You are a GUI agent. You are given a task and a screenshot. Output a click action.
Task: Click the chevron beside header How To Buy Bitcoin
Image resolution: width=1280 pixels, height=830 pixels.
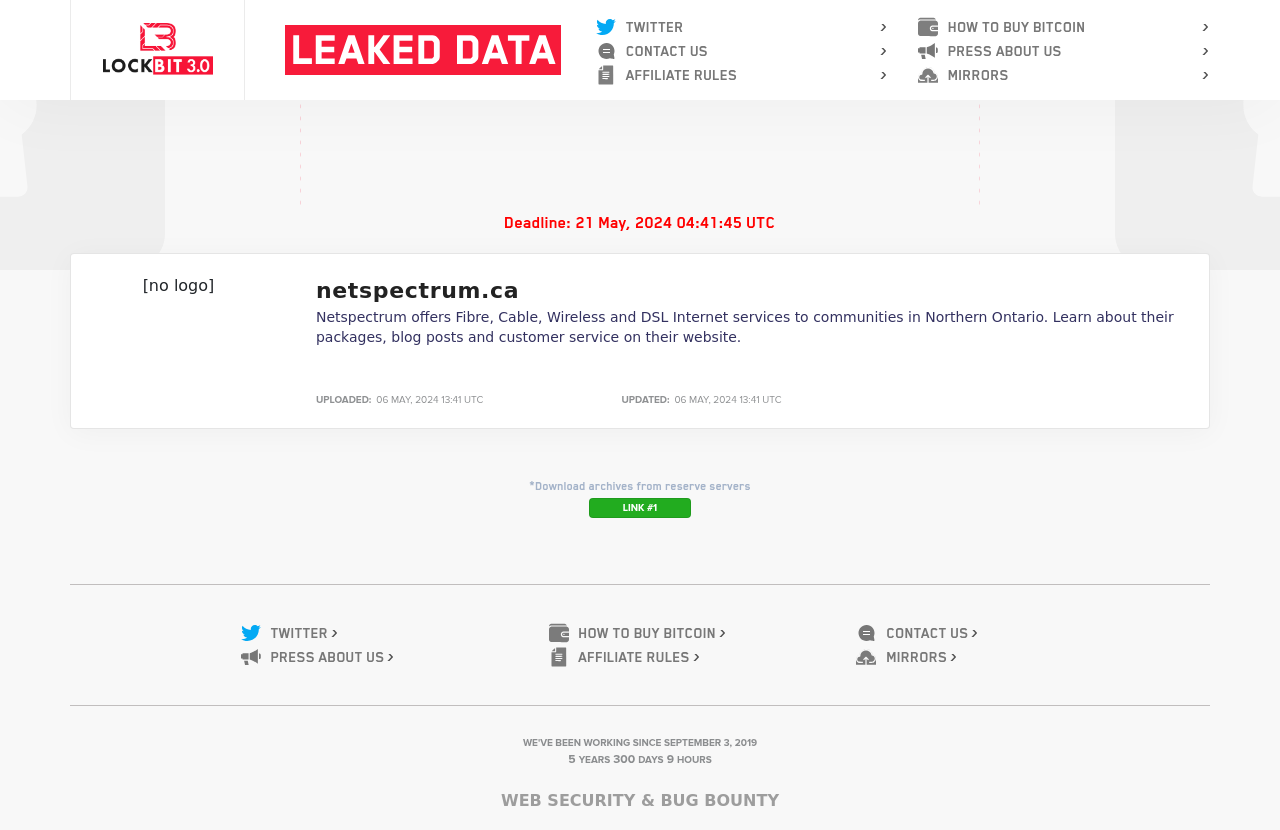click(1206, 27)
